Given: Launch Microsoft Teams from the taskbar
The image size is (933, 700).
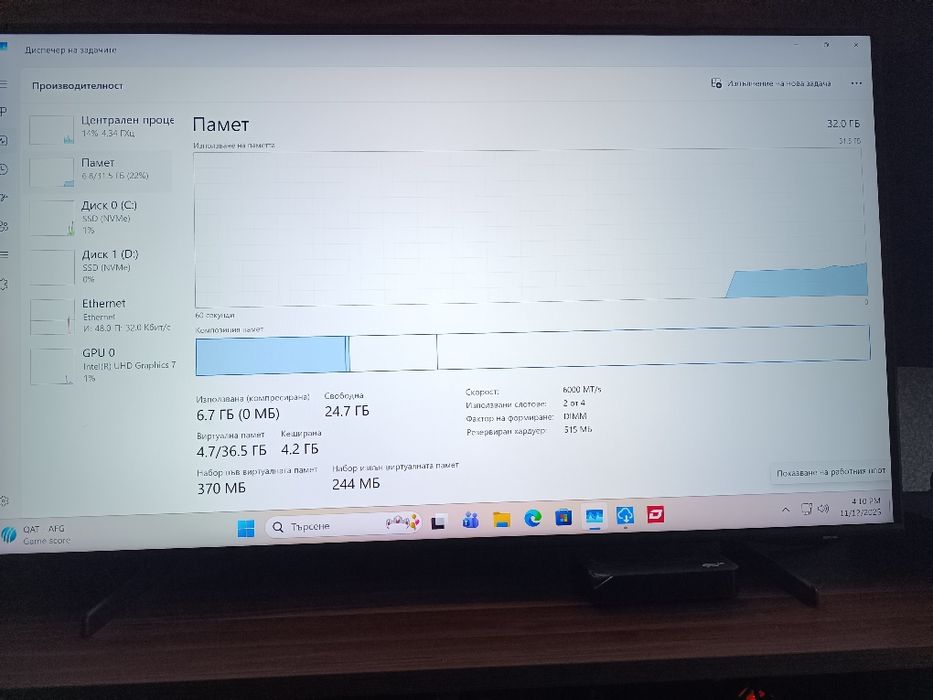Looking at the screenshot, I should click(x=471, y=521).
